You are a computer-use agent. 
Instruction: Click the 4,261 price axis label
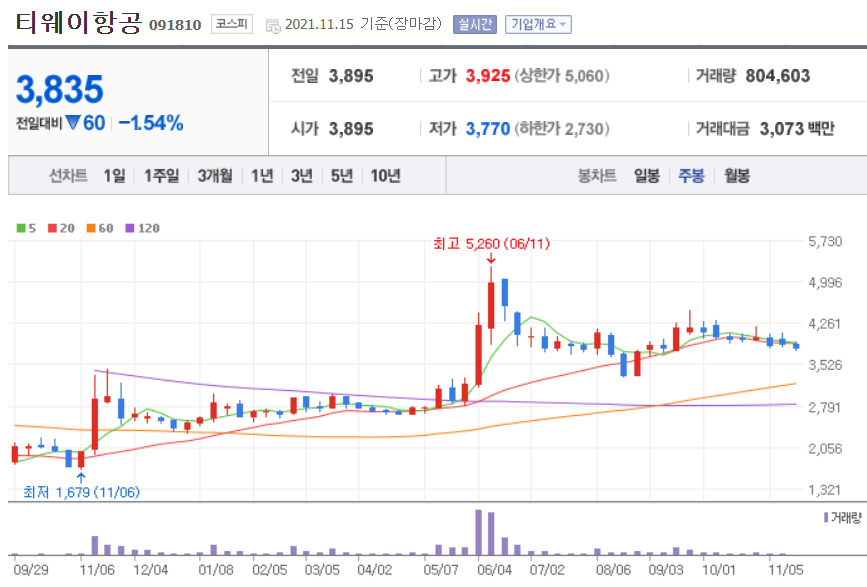coord(825,324)
